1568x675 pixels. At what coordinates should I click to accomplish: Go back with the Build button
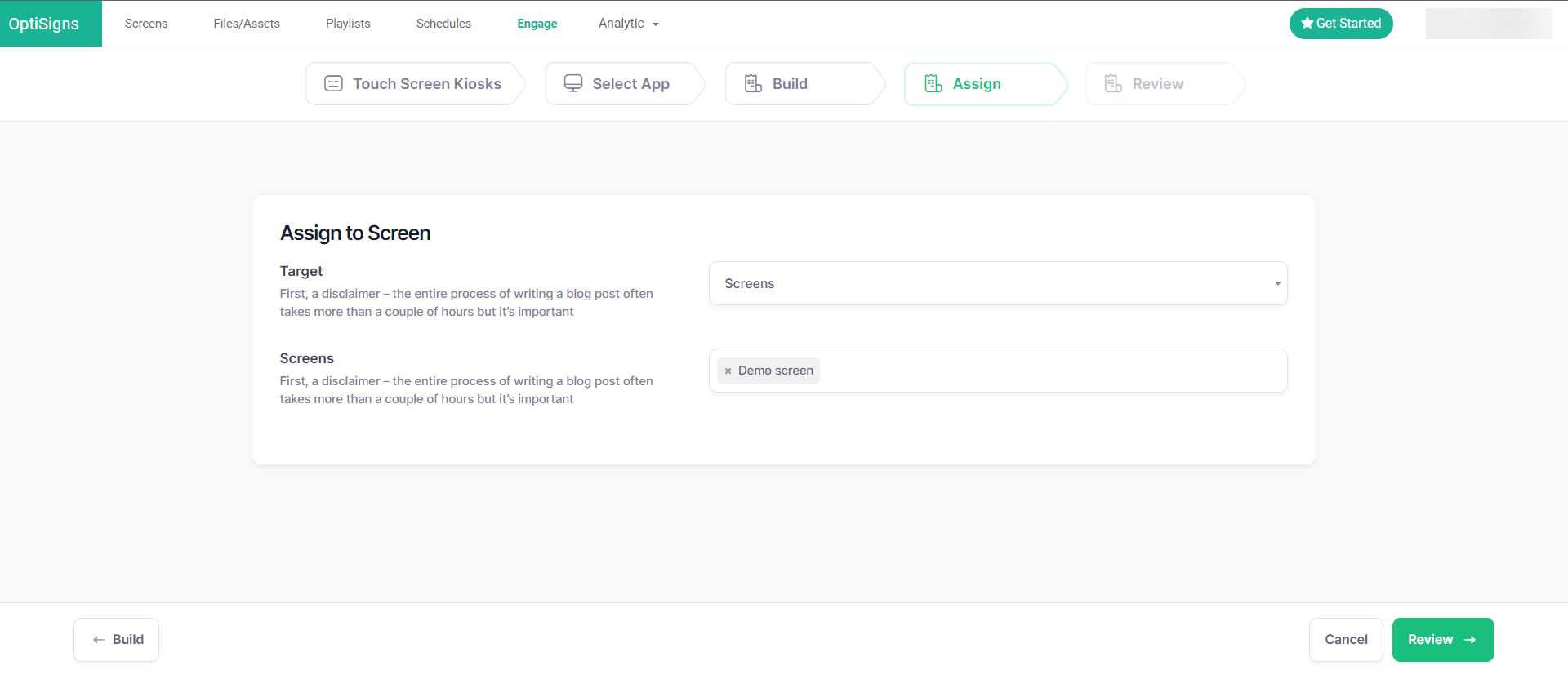pos(116,640)
